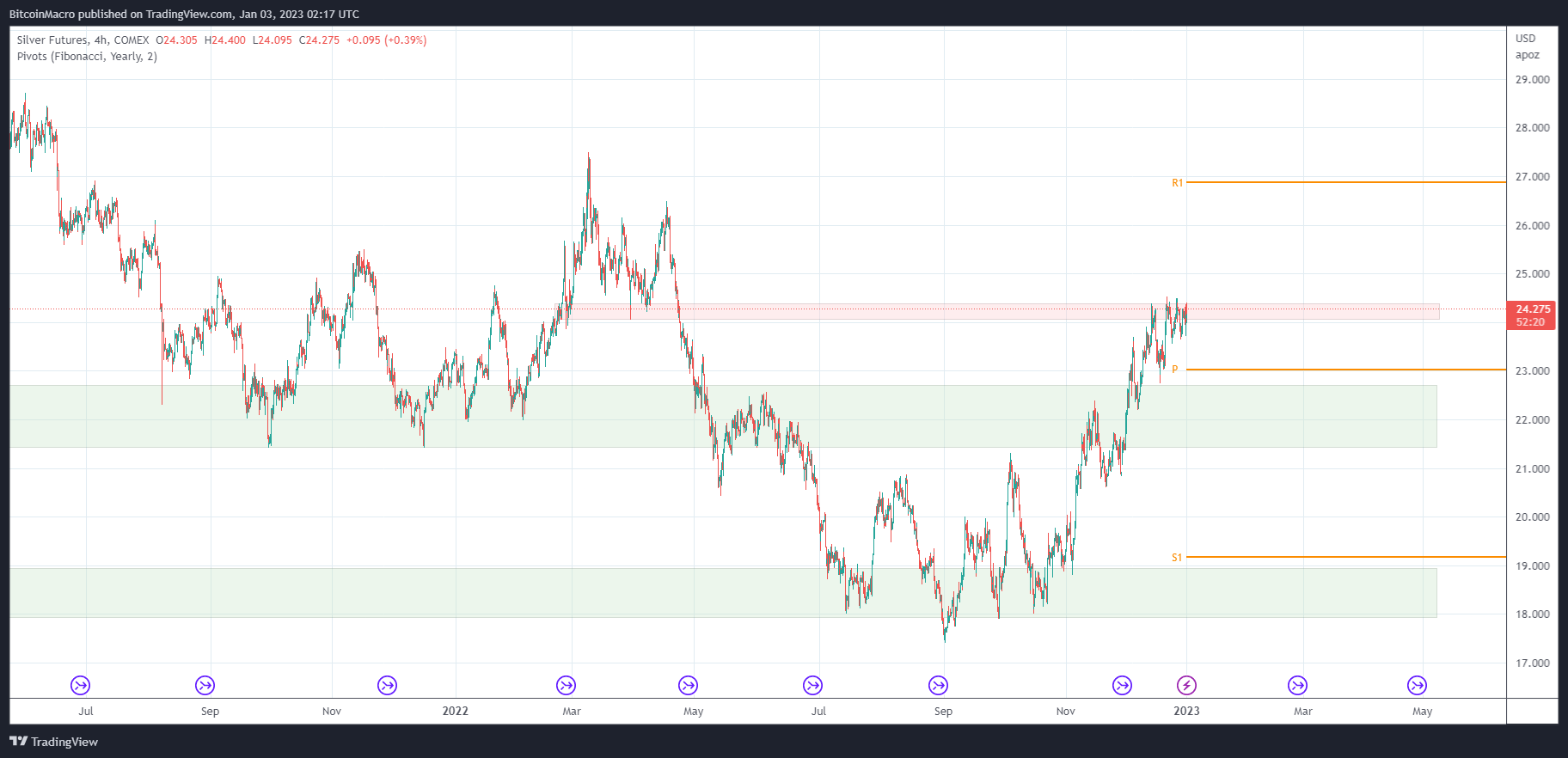Click the USD currency label on price axis

(x=1525, y=39)
